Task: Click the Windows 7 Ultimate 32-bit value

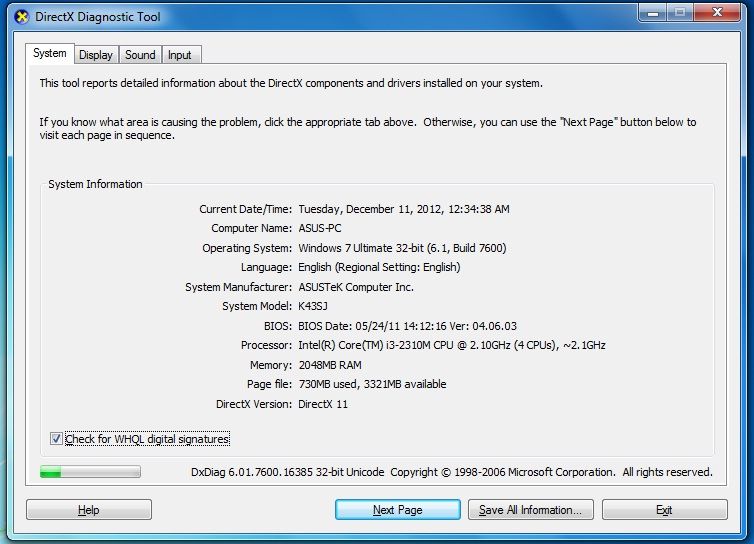Action: click(x=402, y=248)
